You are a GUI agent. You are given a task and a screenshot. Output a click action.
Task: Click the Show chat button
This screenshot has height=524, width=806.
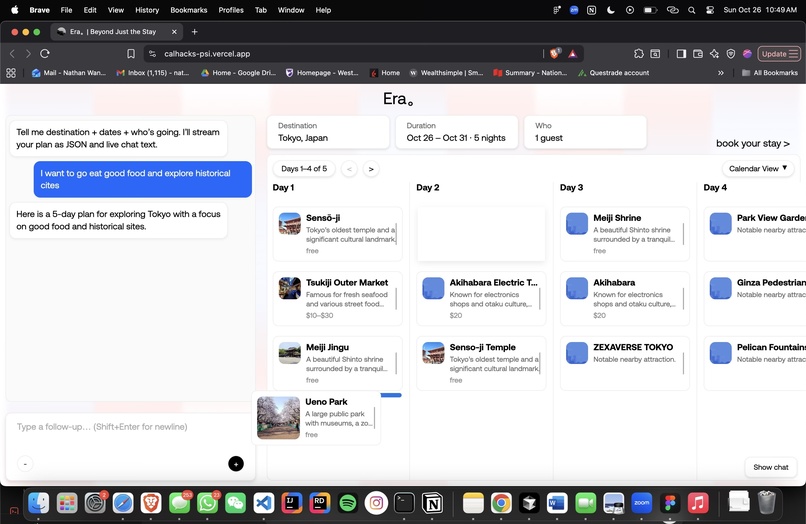[771, 467]
